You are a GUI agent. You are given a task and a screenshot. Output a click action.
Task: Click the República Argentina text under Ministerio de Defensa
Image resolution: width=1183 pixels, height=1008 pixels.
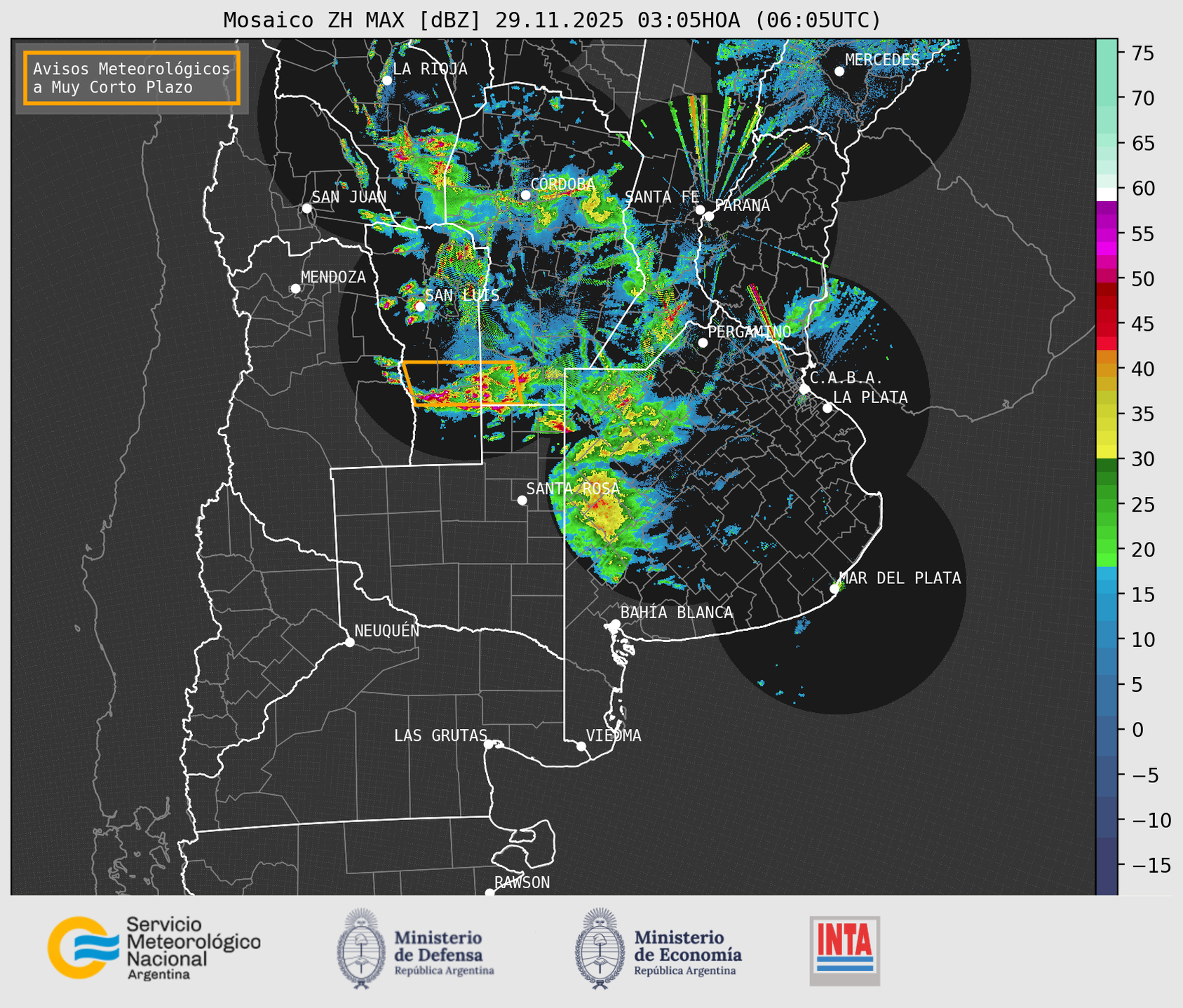point(444,971)
